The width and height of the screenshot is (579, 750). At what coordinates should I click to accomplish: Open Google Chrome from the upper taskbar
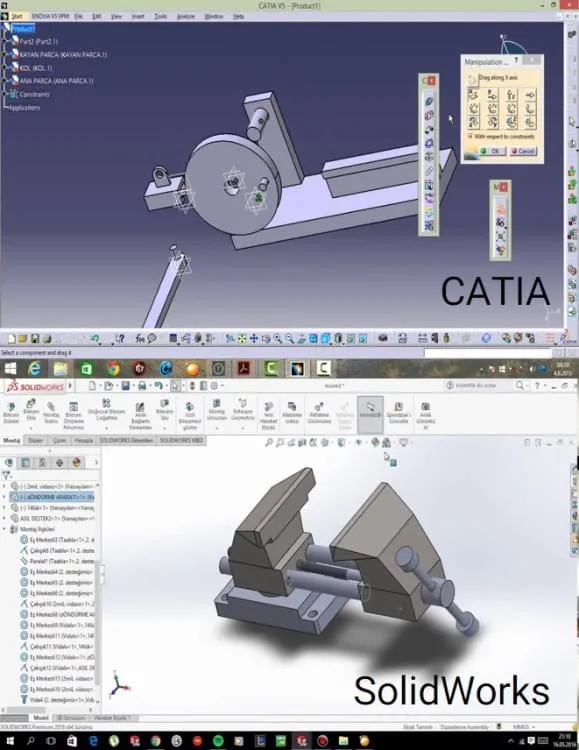click(113, 369)
